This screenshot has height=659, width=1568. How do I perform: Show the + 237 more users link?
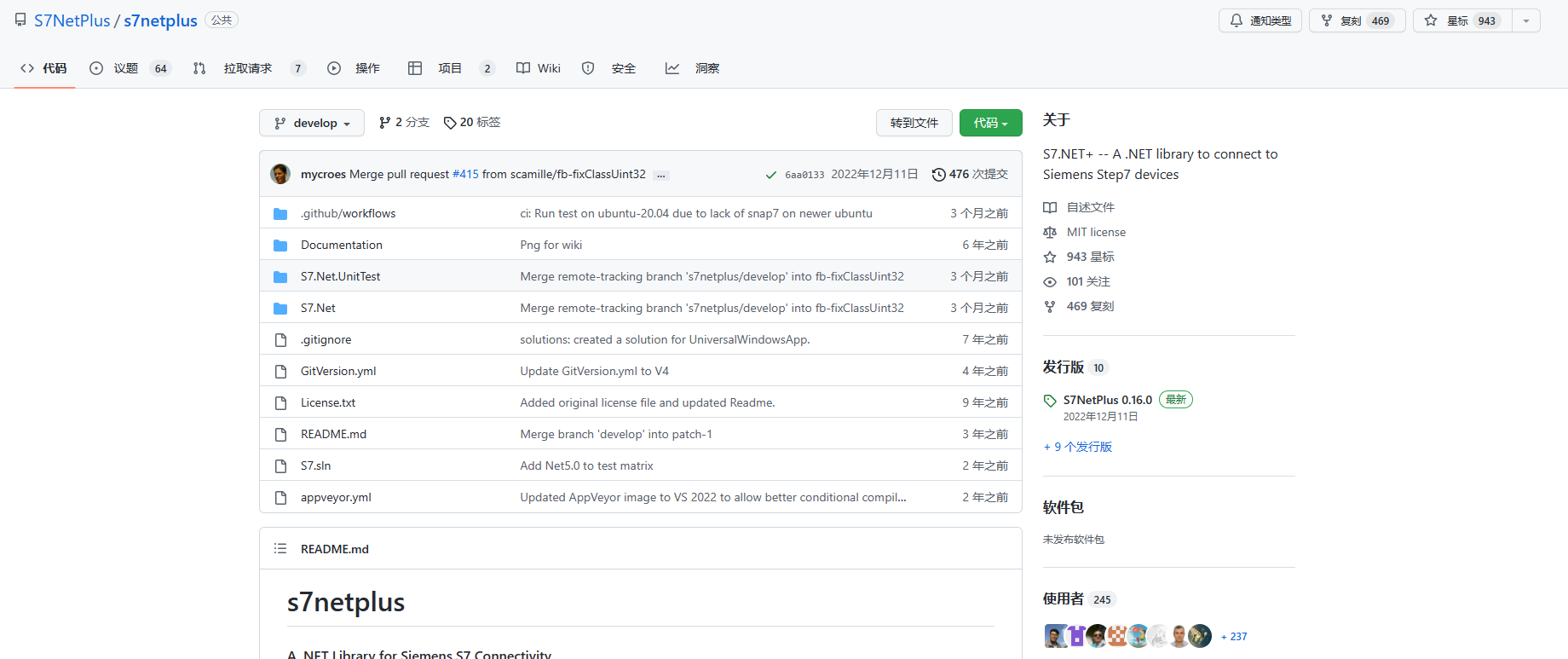(x=1234, y=637)
